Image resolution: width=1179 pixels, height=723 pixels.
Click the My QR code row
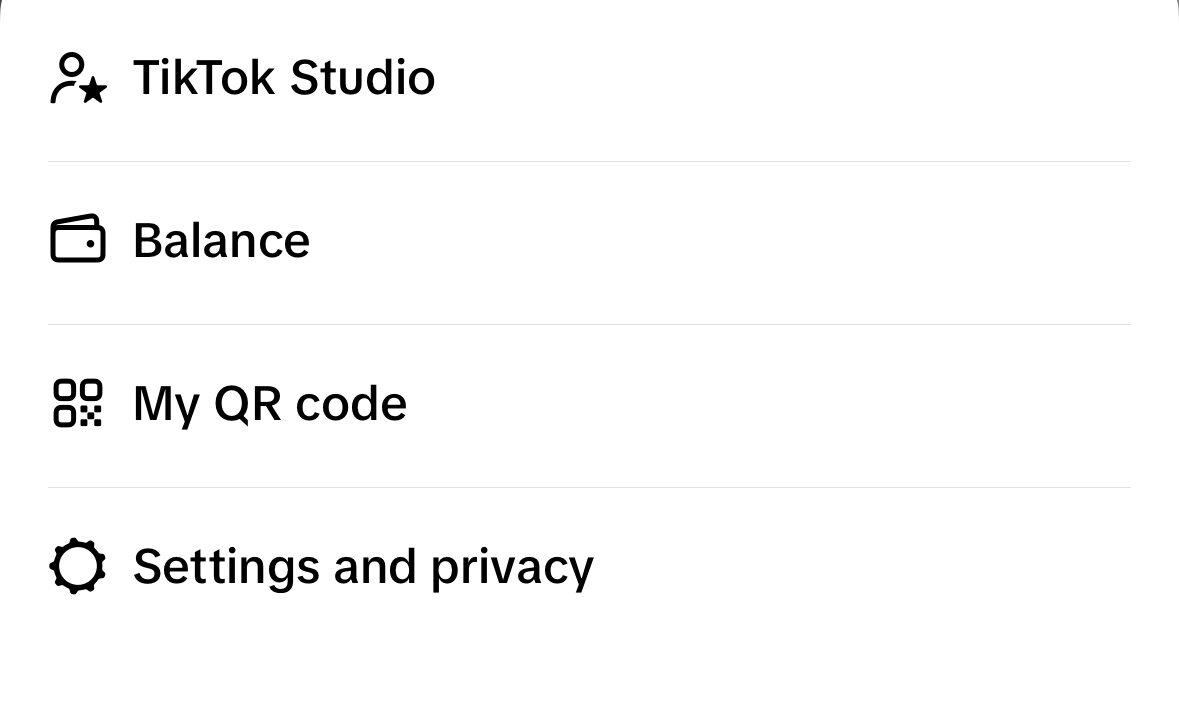tap(400, 403)
